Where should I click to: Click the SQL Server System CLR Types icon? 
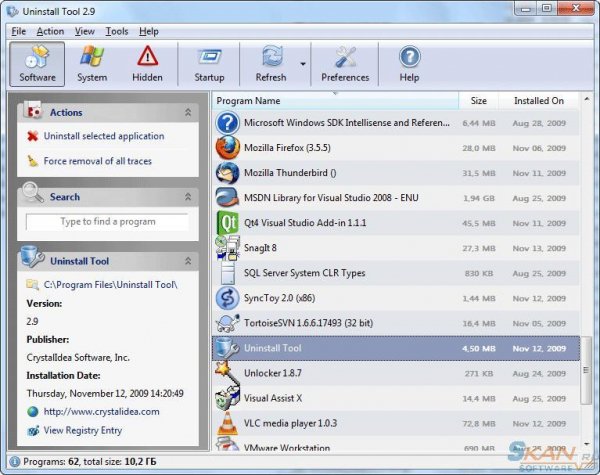coord(228,273)
